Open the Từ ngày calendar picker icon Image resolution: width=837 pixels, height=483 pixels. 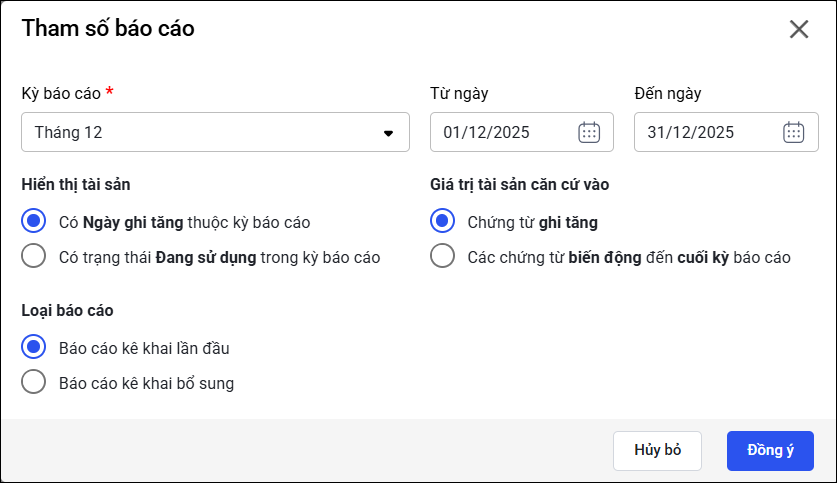589,132
